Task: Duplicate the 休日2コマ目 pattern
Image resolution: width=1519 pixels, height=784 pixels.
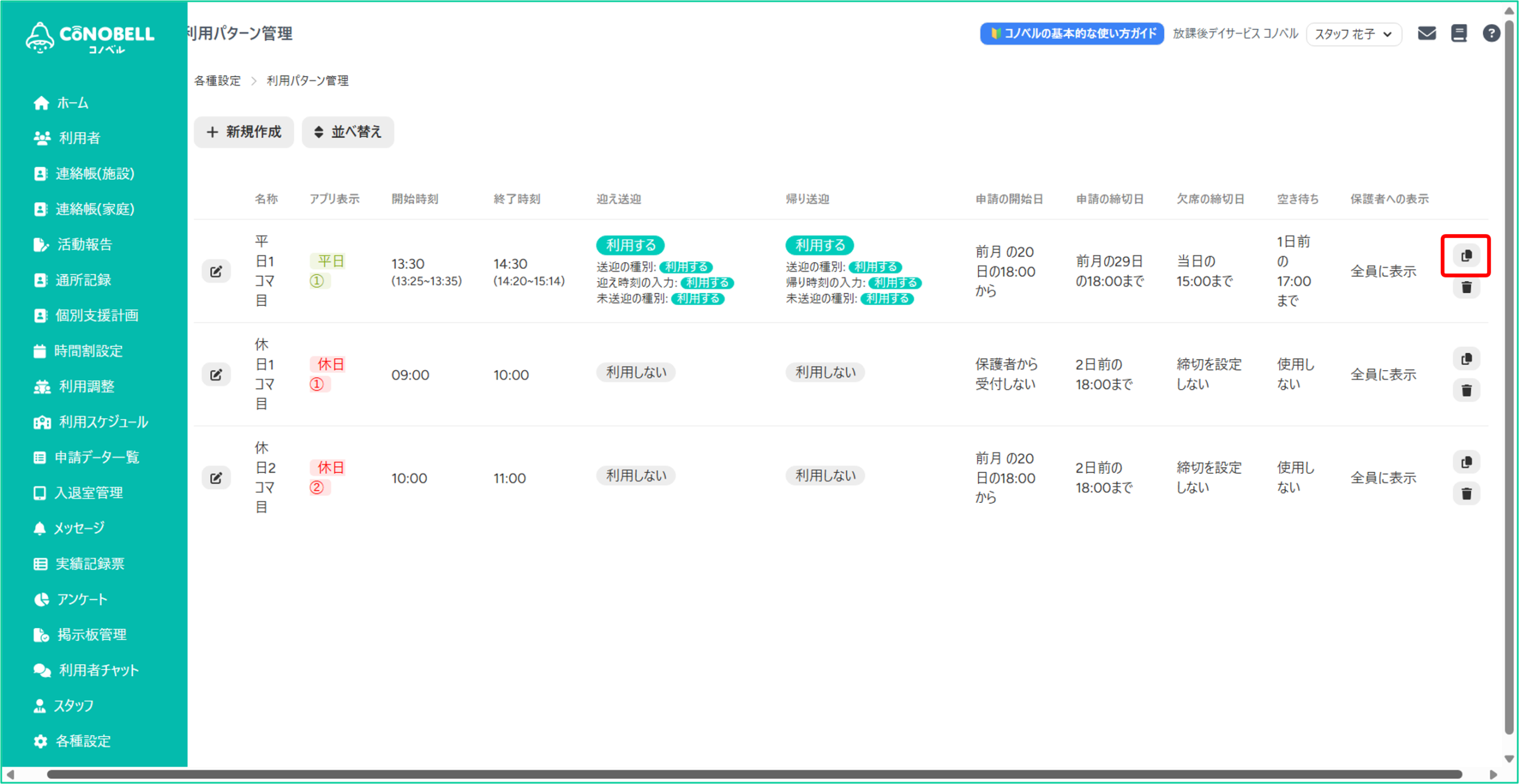Action: [x=1466, y=462]
